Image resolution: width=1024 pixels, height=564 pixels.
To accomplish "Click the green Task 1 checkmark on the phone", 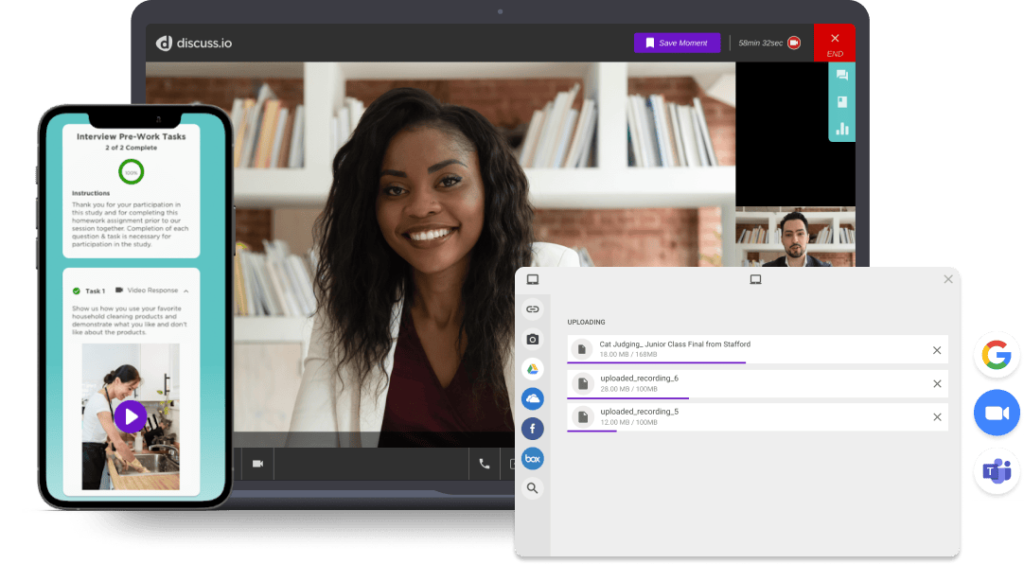I will pos(76,290).
